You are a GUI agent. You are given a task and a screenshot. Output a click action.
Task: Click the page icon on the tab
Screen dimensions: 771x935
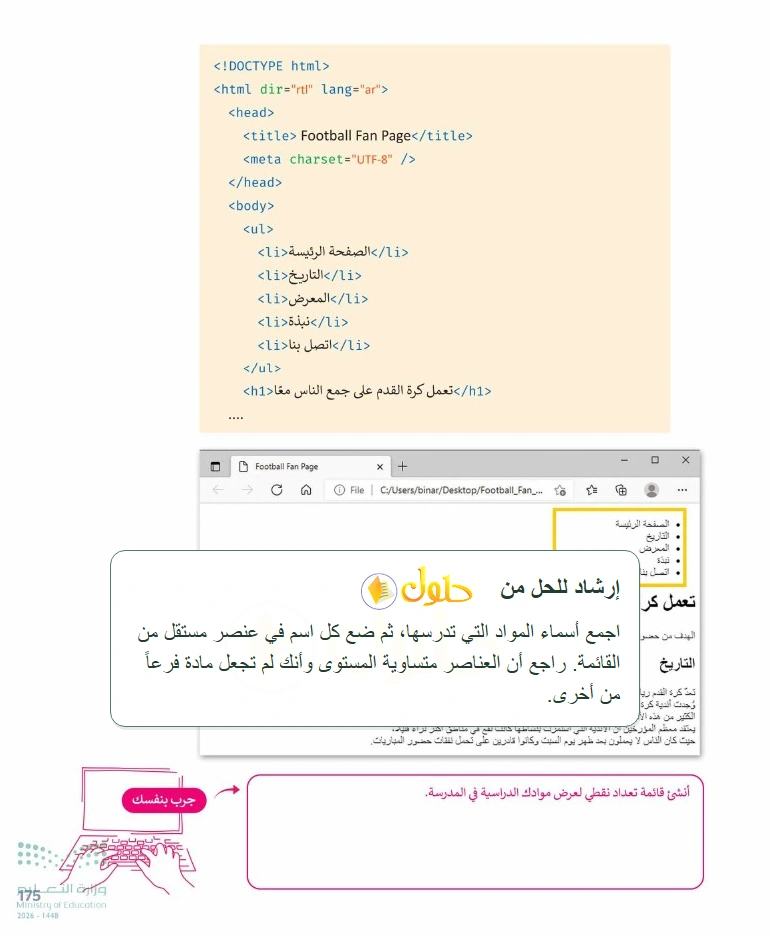[x=243, y=467]
